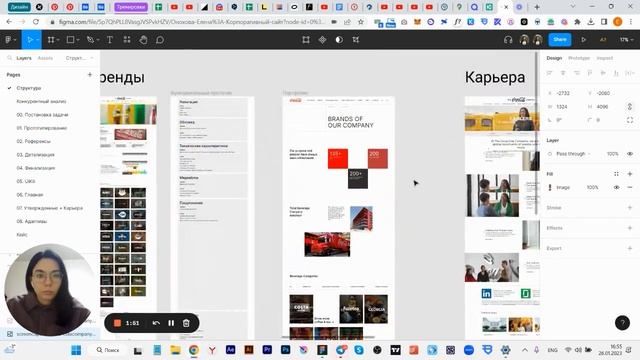Open the Windows Start menu
The image size is (640, 360).
(x=76, y=350)
